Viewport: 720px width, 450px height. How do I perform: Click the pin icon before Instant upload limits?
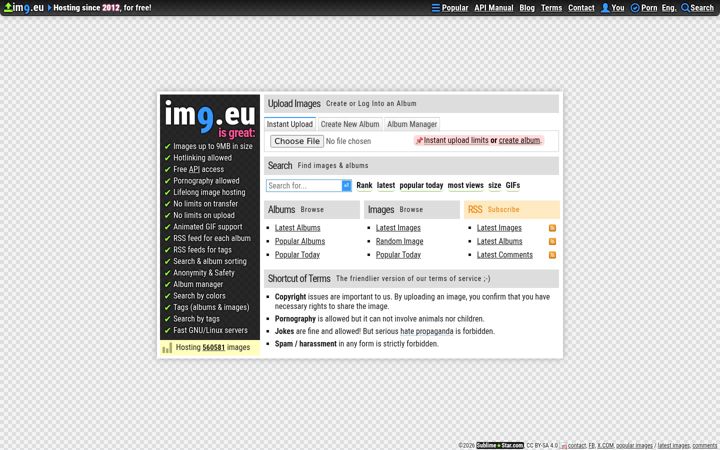419,141
